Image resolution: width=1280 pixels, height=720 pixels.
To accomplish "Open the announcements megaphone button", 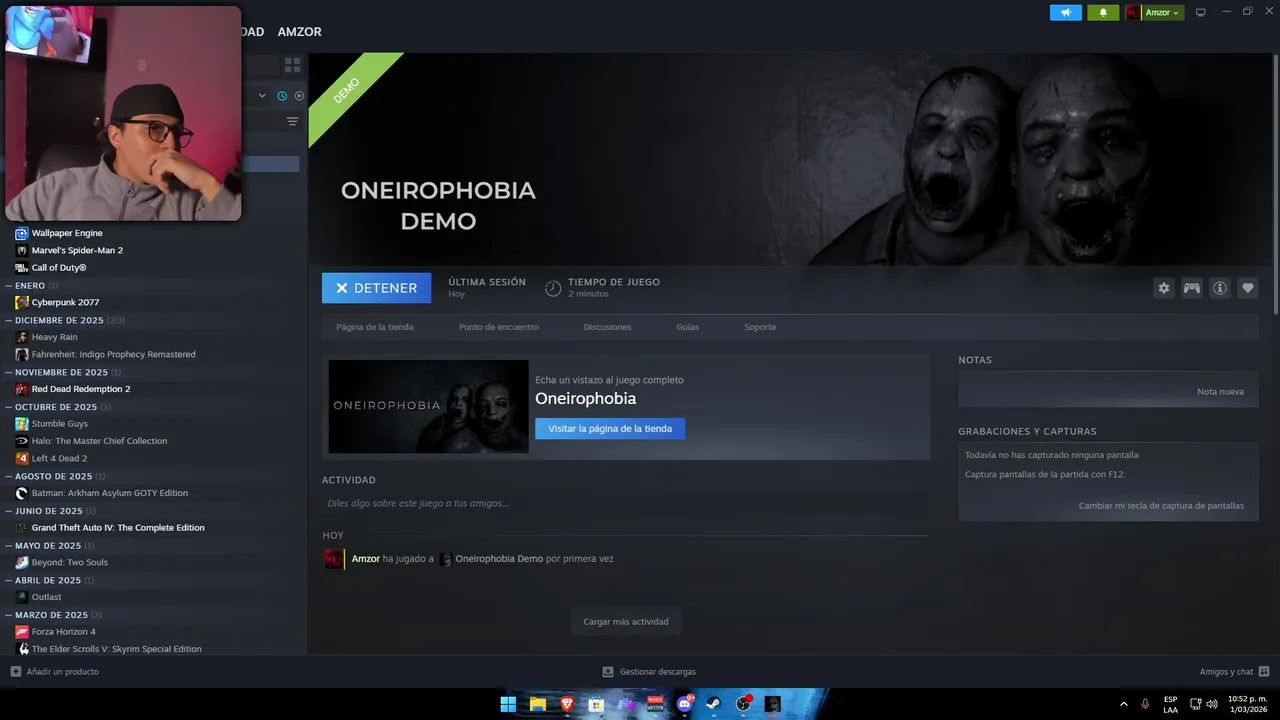I will pos(1066,13).
